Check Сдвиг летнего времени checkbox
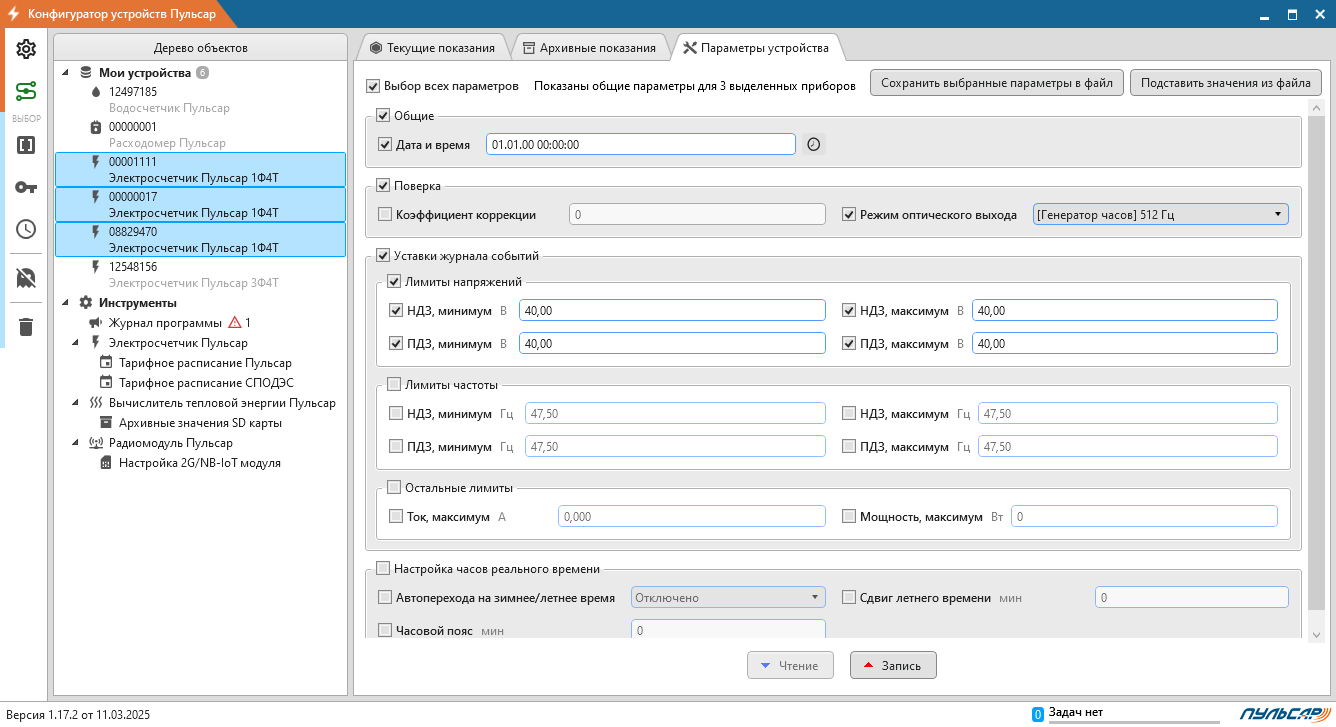Viewport: 1336px width, 727px height. tap(849, 598)
